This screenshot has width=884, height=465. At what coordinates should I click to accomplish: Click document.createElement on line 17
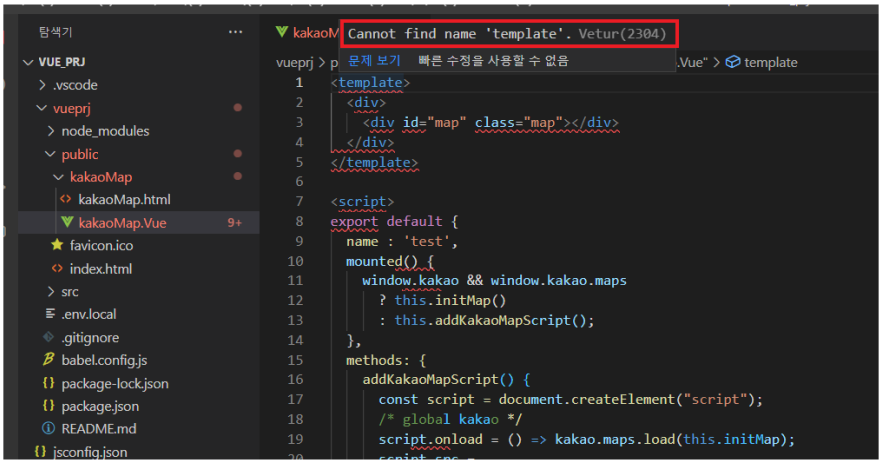[587, 400]
